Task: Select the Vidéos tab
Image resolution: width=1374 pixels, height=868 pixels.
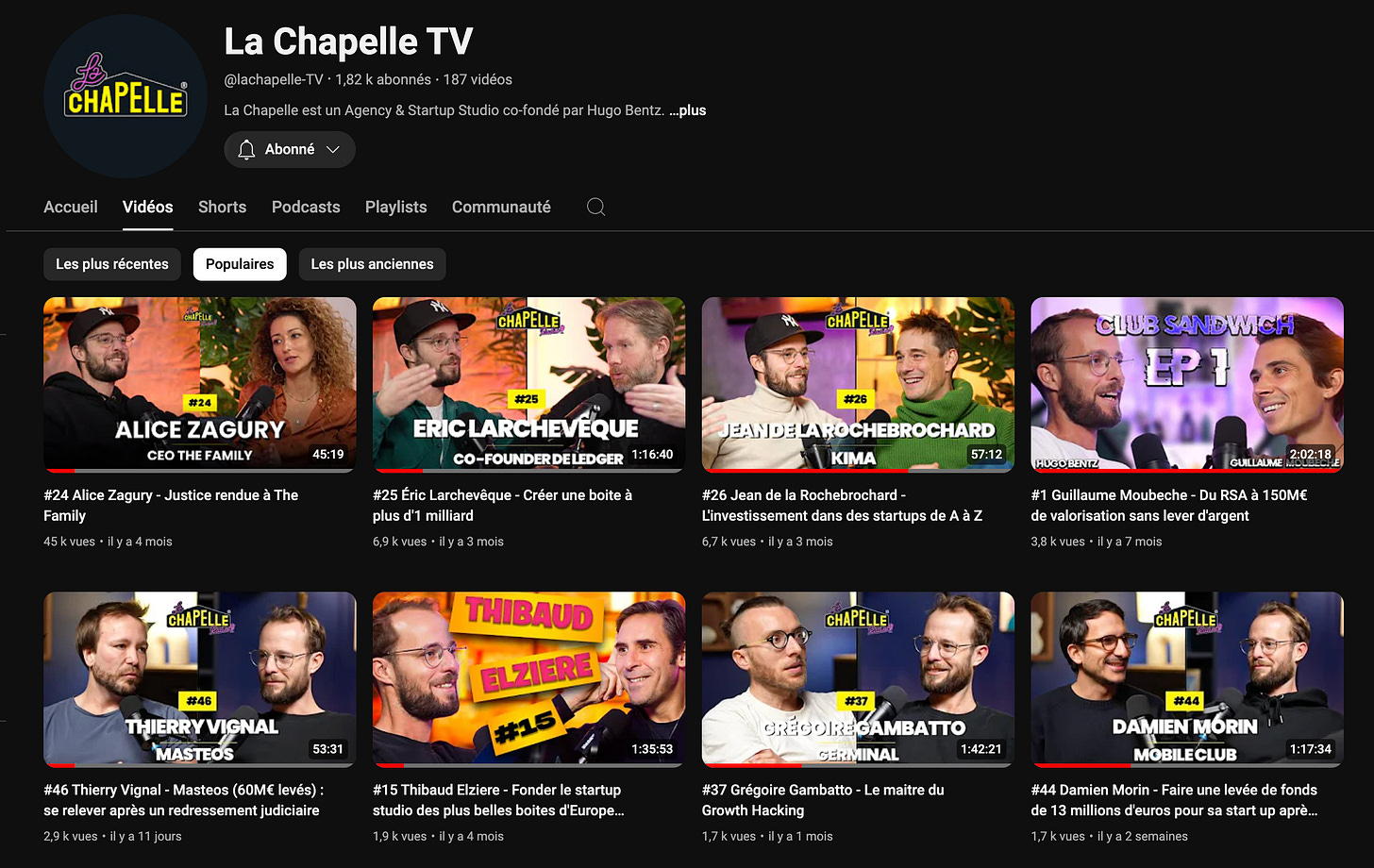Action: 148,207
